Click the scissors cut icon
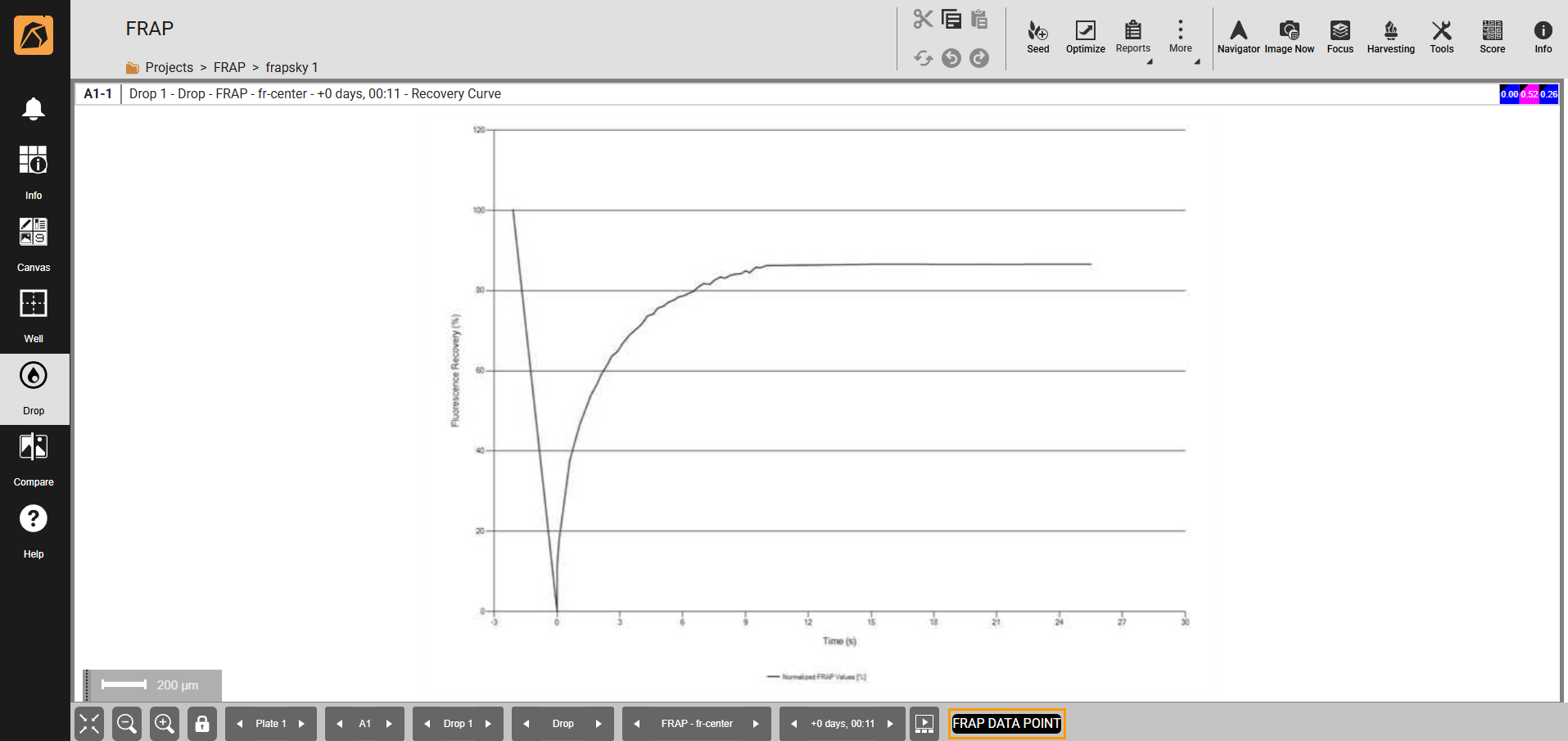 click(x=923, y=19)
